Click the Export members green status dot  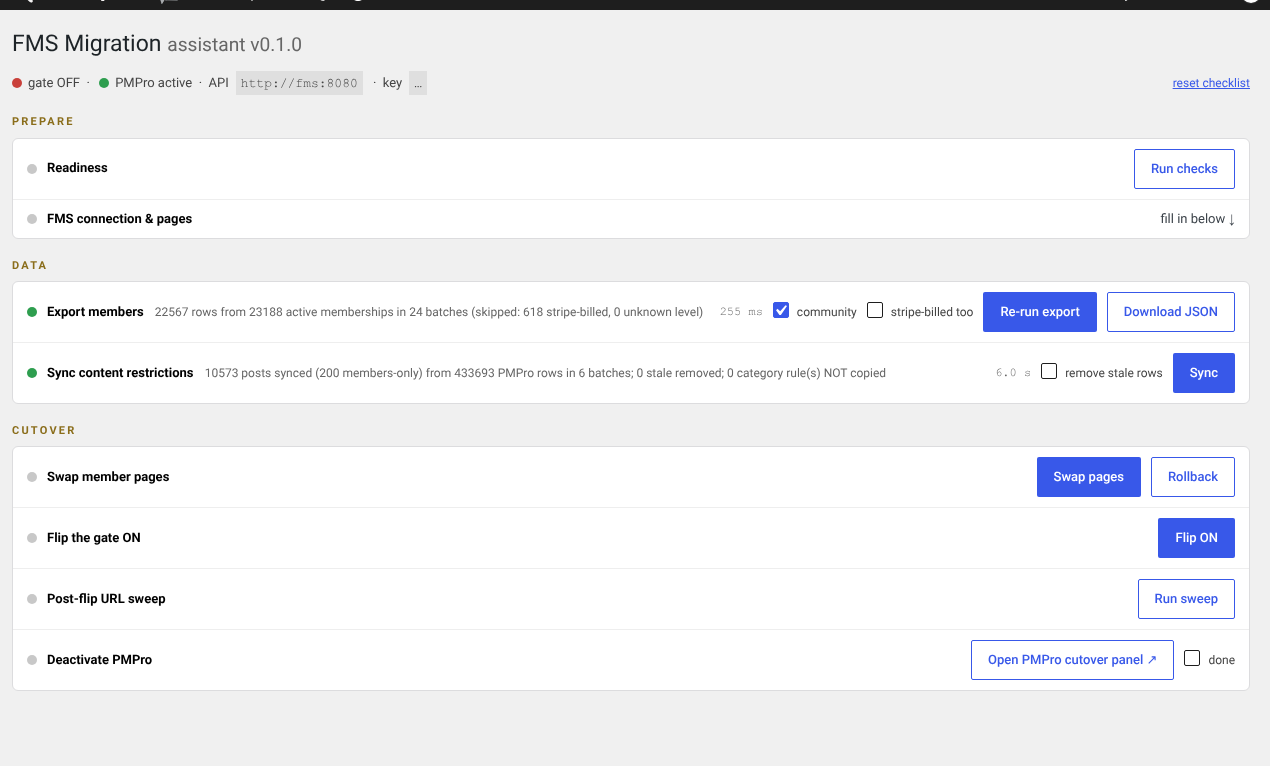click(x=32, y=312)
